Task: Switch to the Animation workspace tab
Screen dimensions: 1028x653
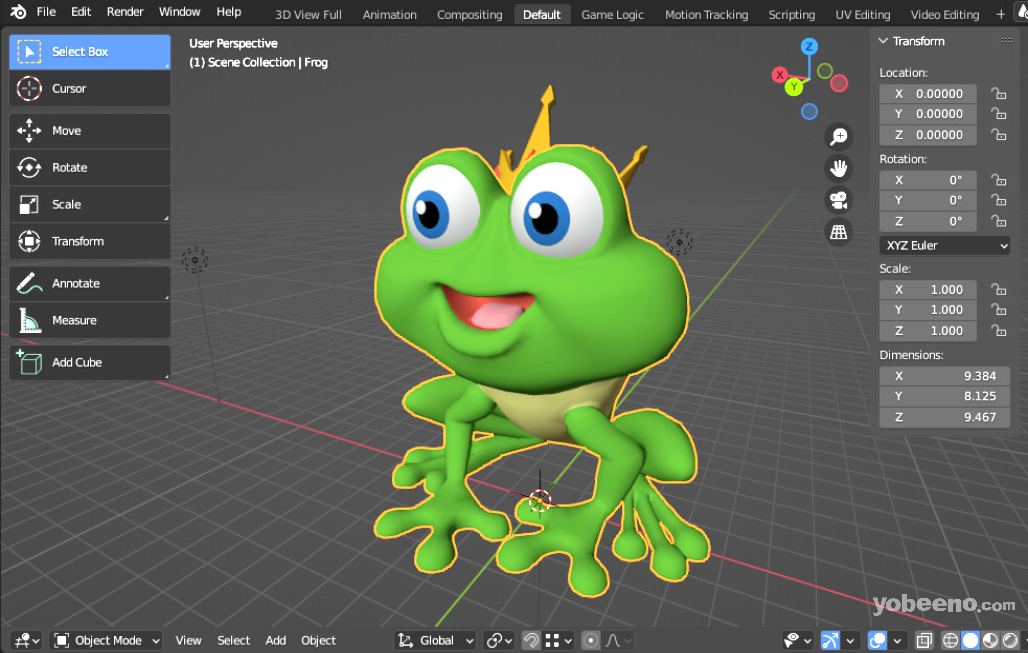Action: coord(389,14)
